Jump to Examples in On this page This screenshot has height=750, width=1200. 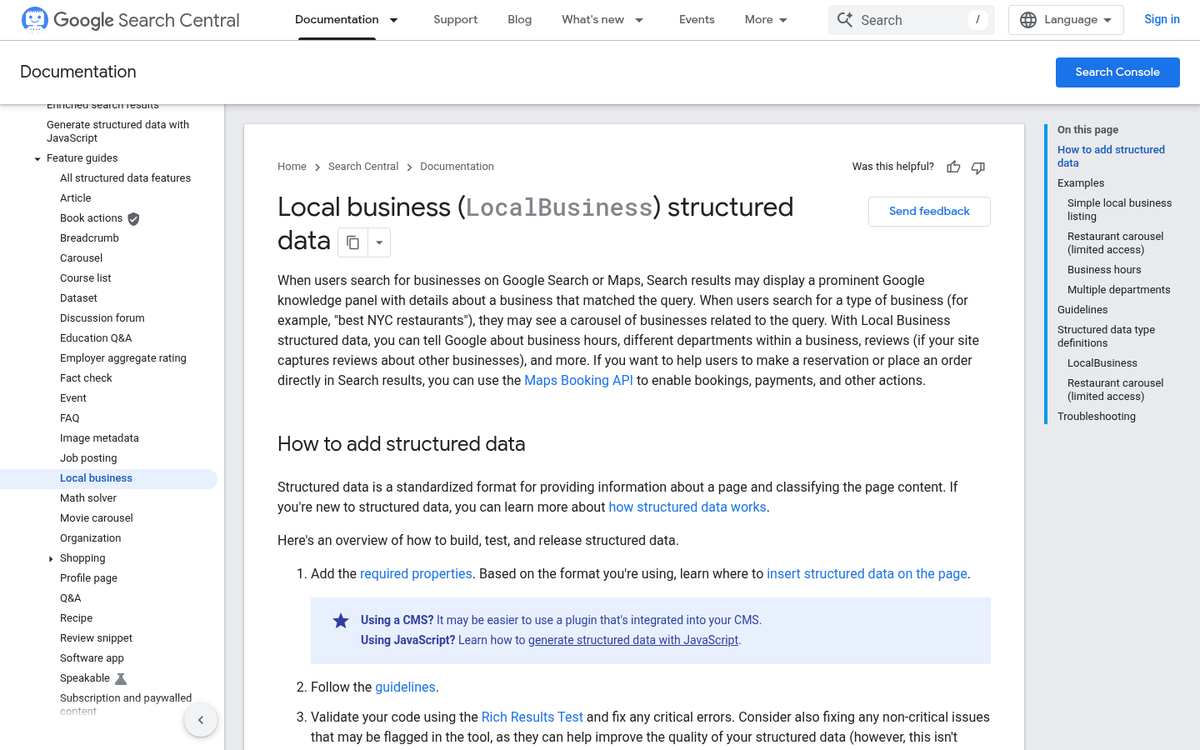(1081, 183)
